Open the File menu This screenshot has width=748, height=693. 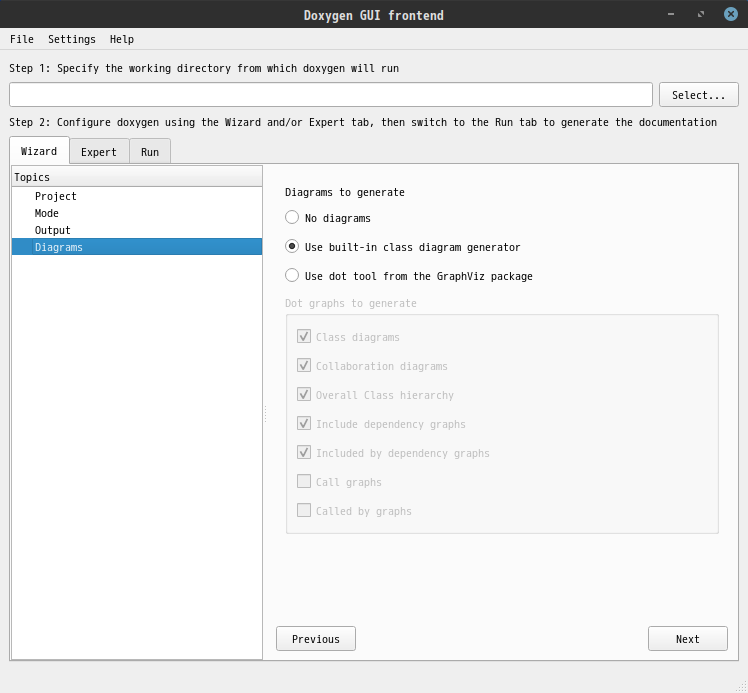coord(22,39)
